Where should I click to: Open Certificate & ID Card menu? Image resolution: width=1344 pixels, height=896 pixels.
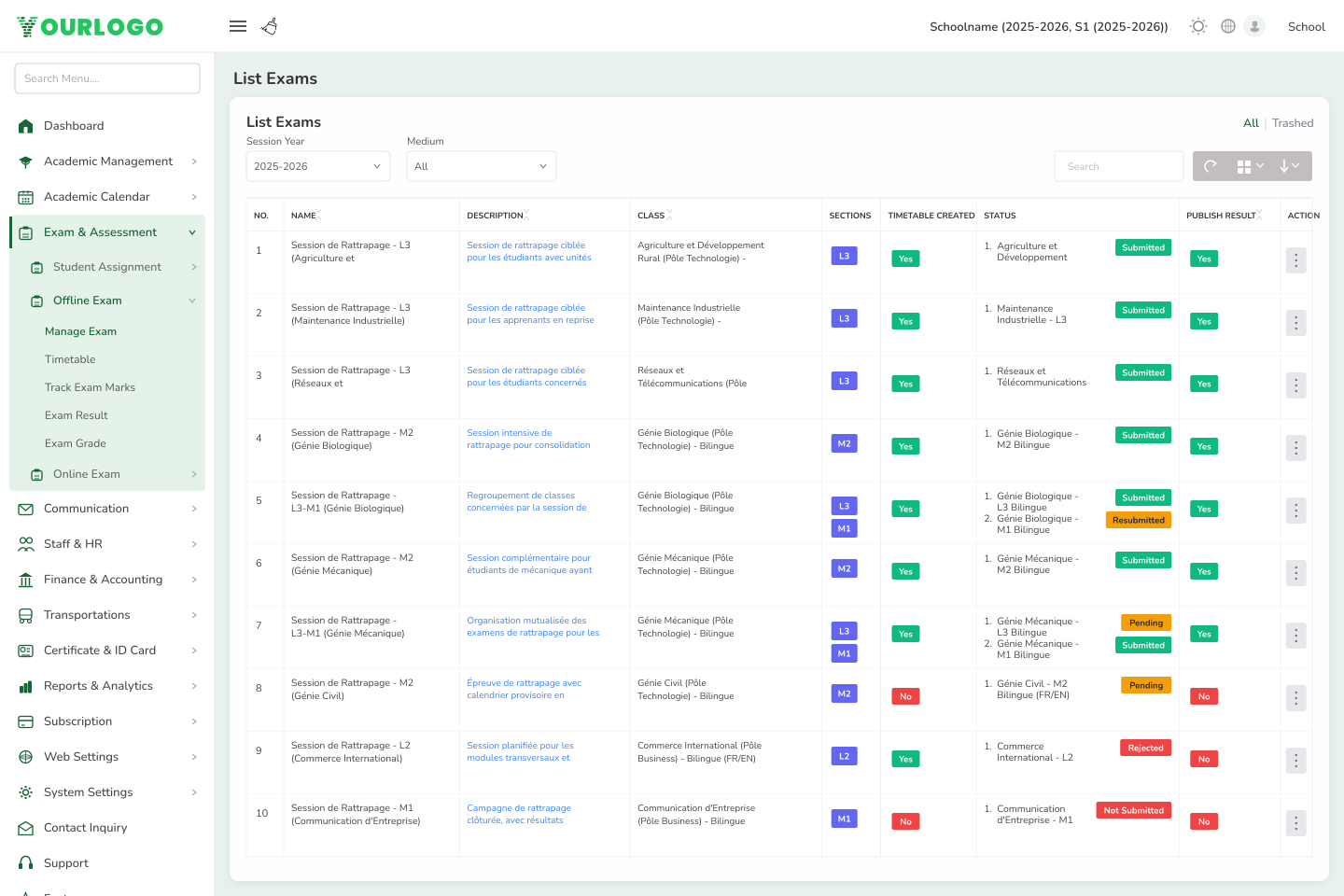[107, 651]
